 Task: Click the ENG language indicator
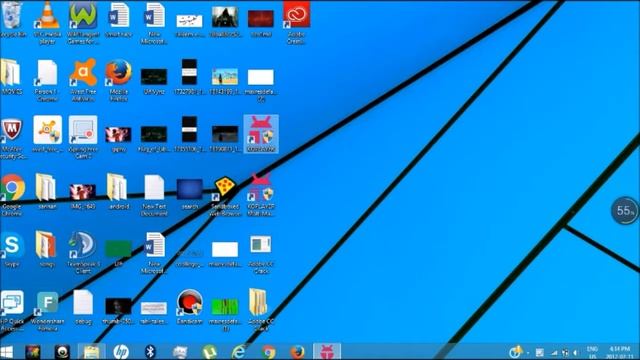592,353
